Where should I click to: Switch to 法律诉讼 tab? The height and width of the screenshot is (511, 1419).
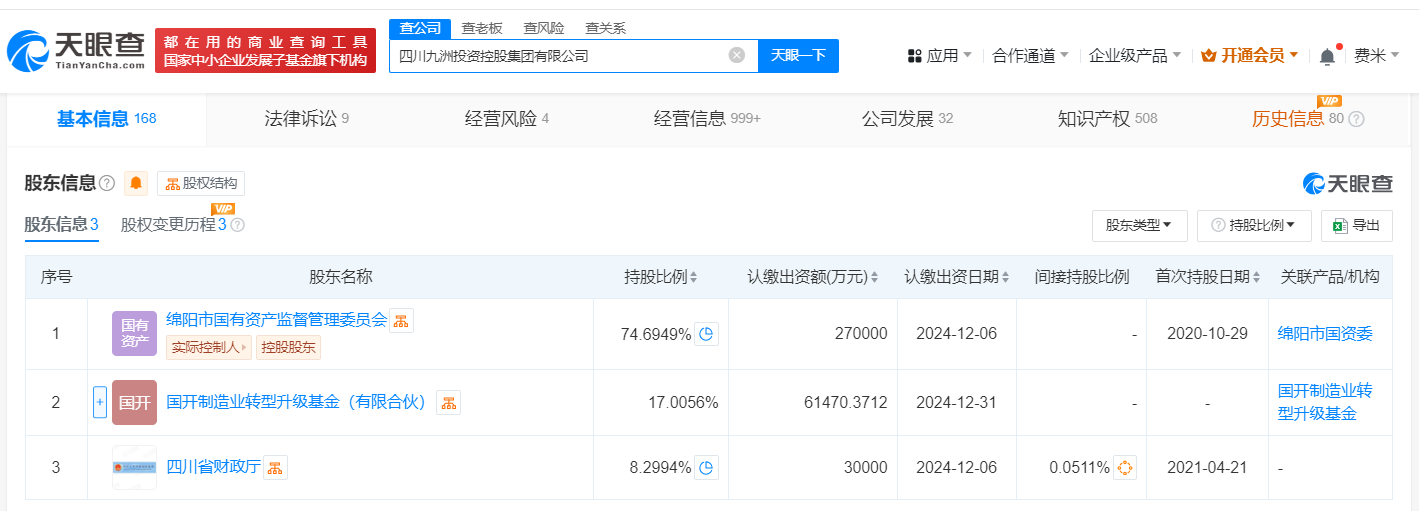pyautogui.click(x=306, y=119)
